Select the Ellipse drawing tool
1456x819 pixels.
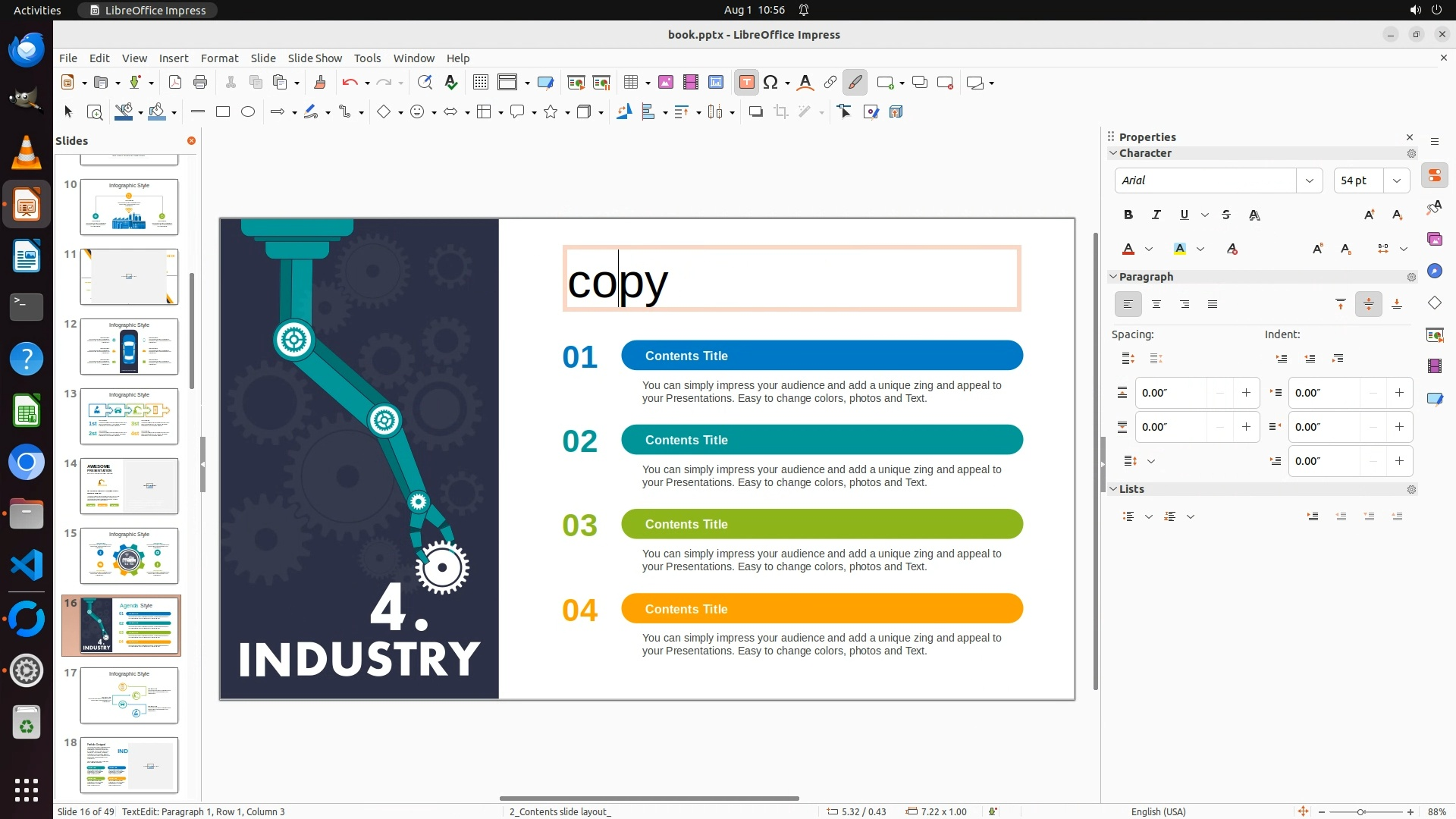[x=248, y=112]
